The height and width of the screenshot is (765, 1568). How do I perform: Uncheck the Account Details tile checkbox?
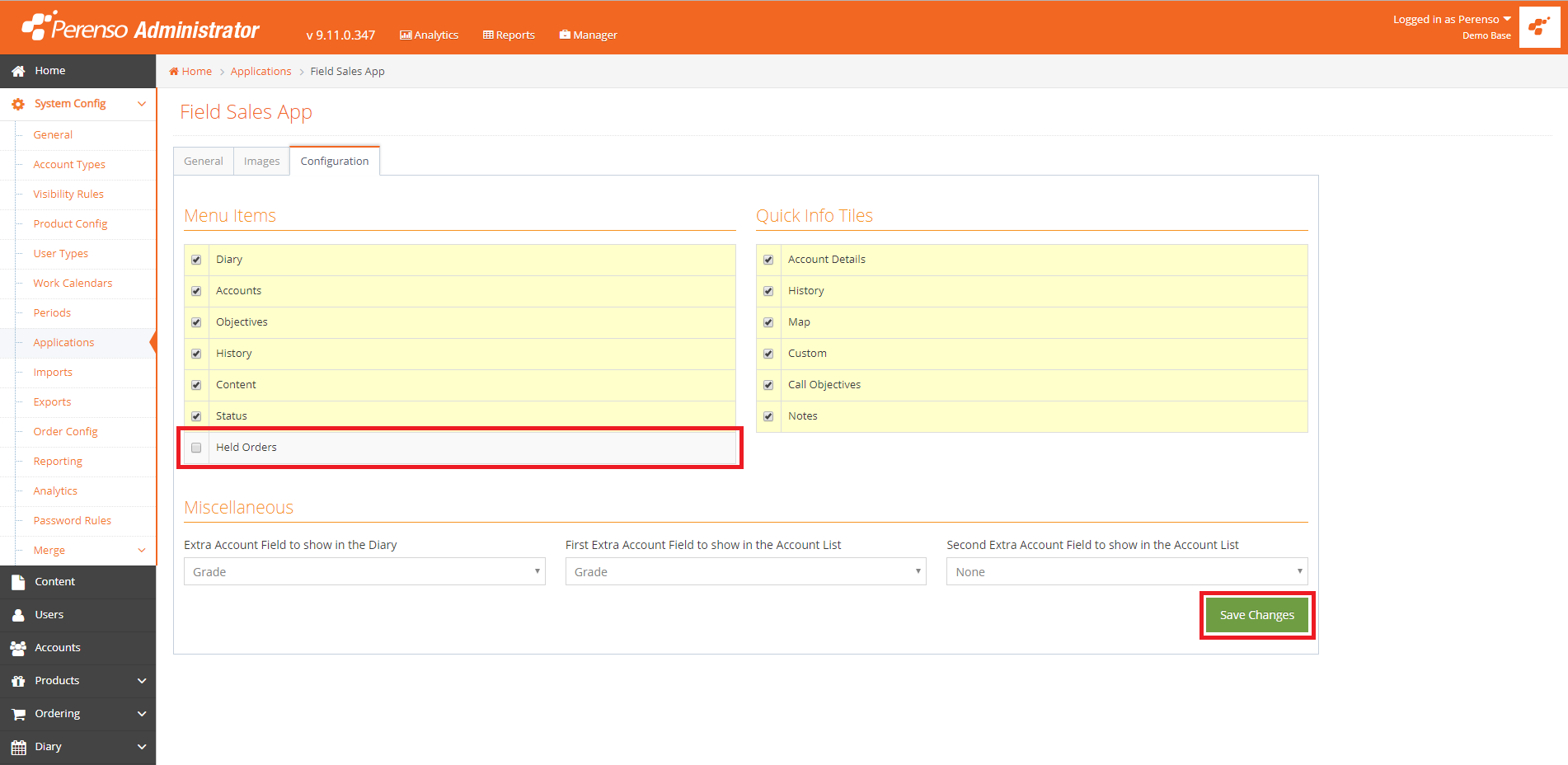[x=768, y=260]
